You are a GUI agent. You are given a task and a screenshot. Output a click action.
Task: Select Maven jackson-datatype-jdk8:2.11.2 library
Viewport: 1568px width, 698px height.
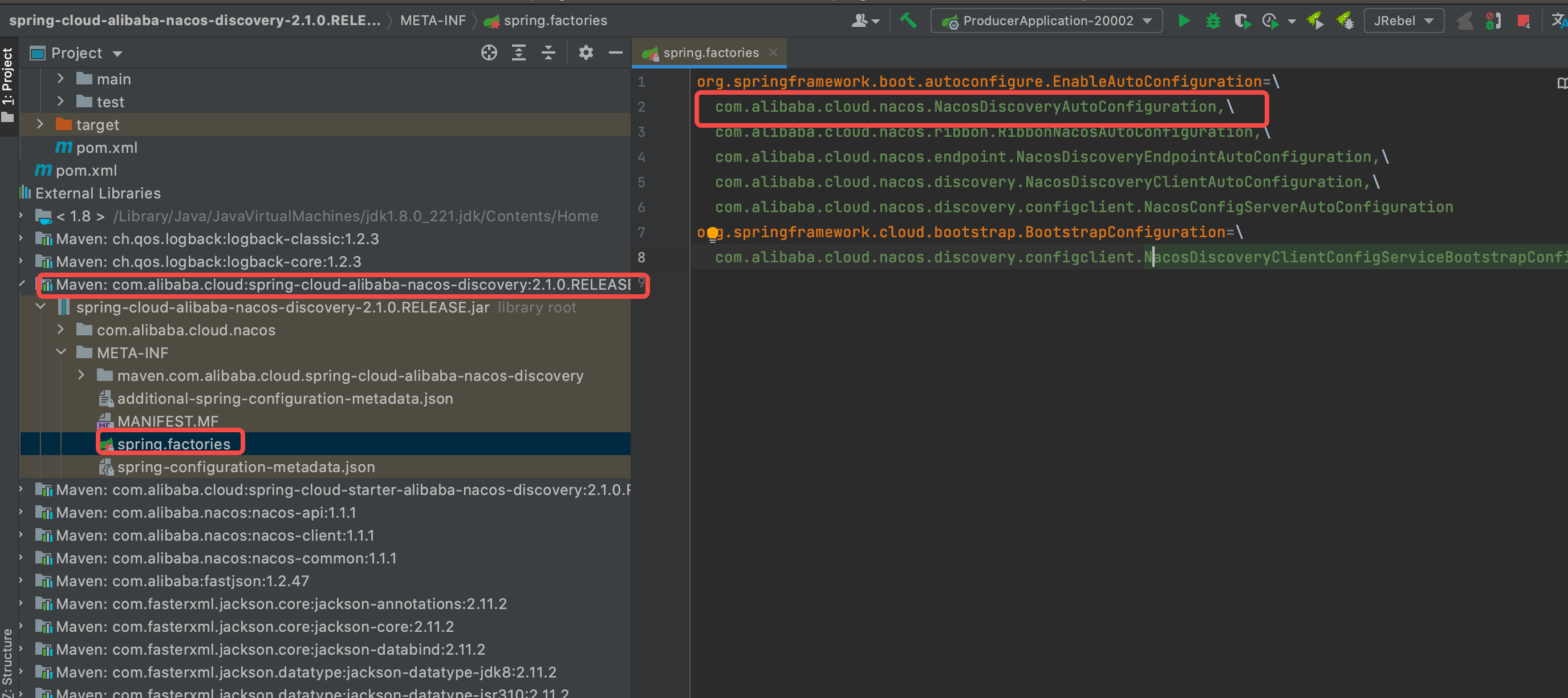(296, 672)
